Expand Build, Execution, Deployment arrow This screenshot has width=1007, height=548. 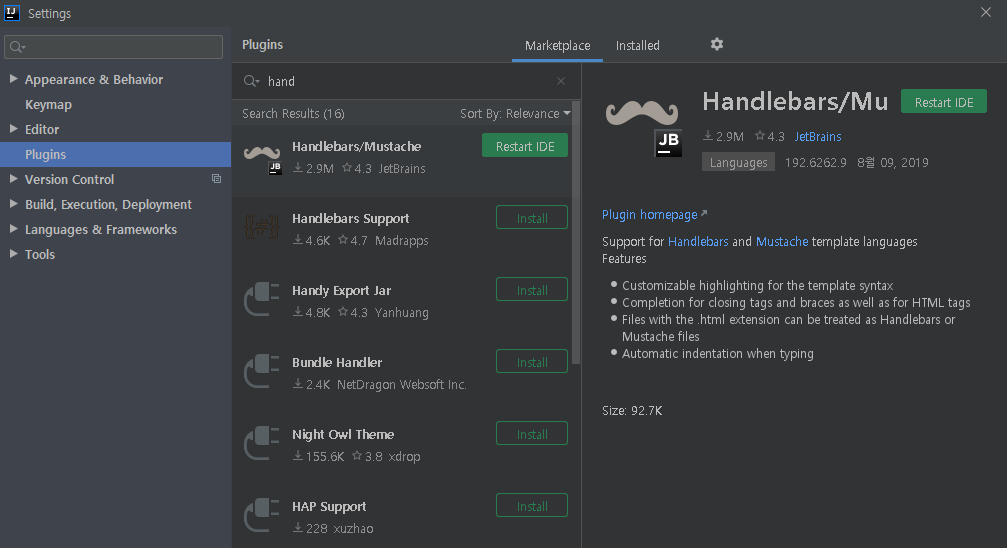[x=13, y=204]
